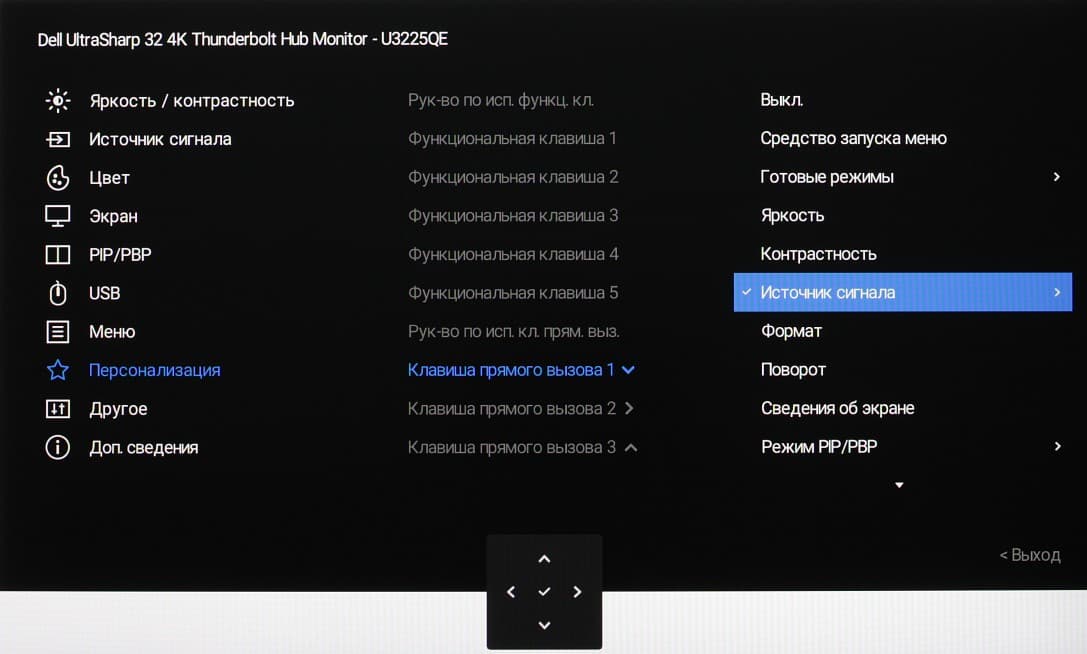Click the < Выход exit button
This screenshot has height=654, width=1087.
pos(1029,555)
